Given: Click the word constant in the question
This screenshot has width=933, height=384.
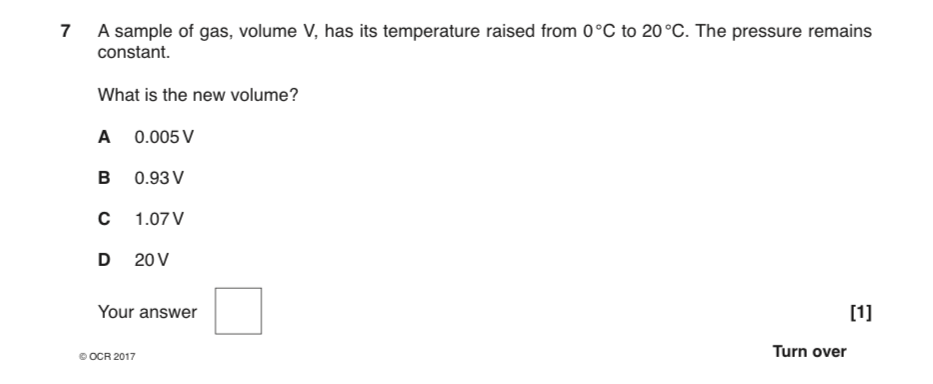Looking at the screenshot, I should coord(132,52).
